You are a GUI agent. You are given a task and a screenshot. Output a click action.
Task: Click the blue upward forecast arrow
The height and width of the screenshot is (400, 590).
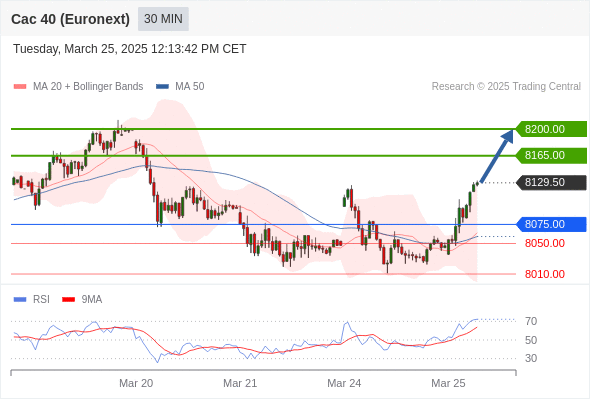click(x=497, y=155)
